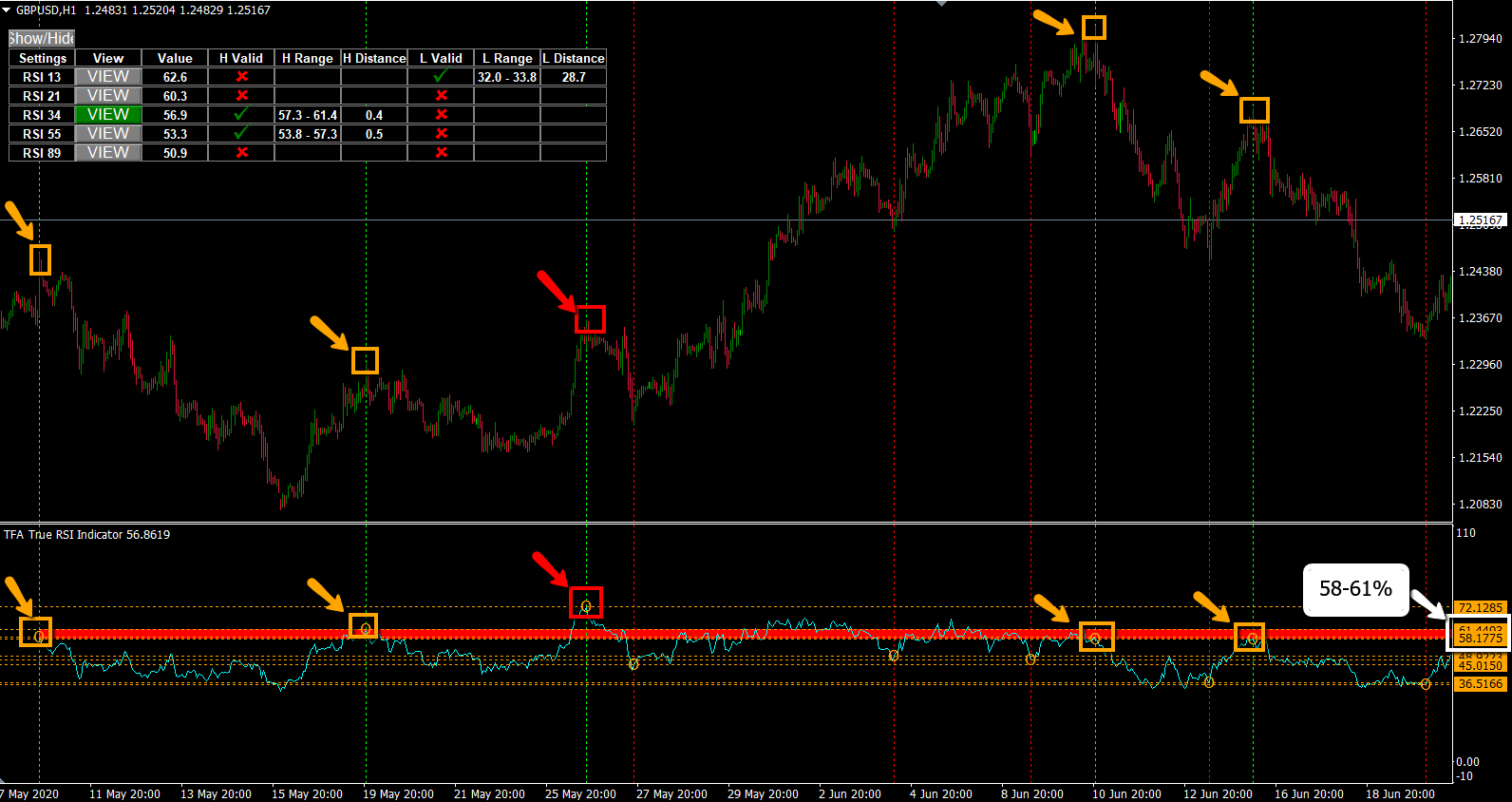
Task: Click red X in RSI 34 L Valid
Action: [442, 114]
